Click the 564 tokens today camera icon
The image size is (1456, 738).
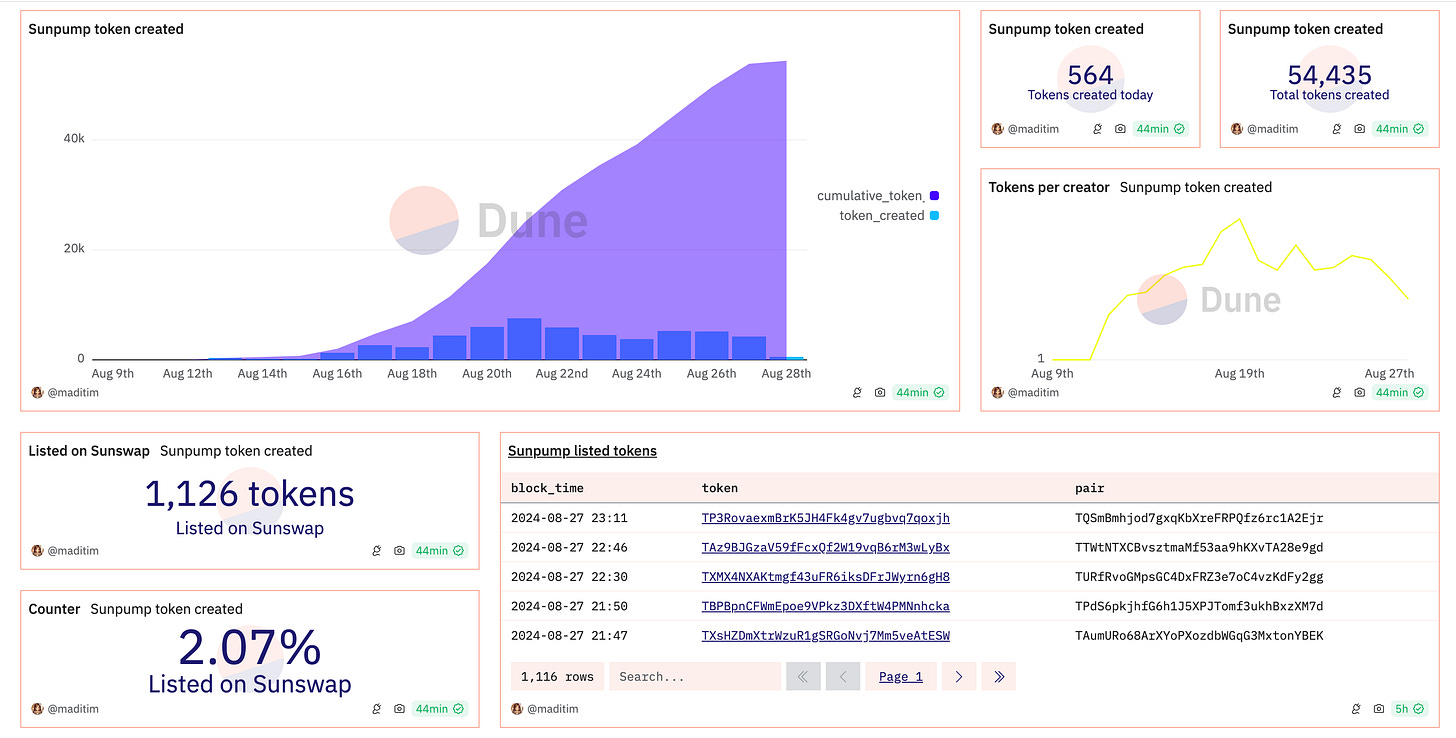coord(1120,129)
